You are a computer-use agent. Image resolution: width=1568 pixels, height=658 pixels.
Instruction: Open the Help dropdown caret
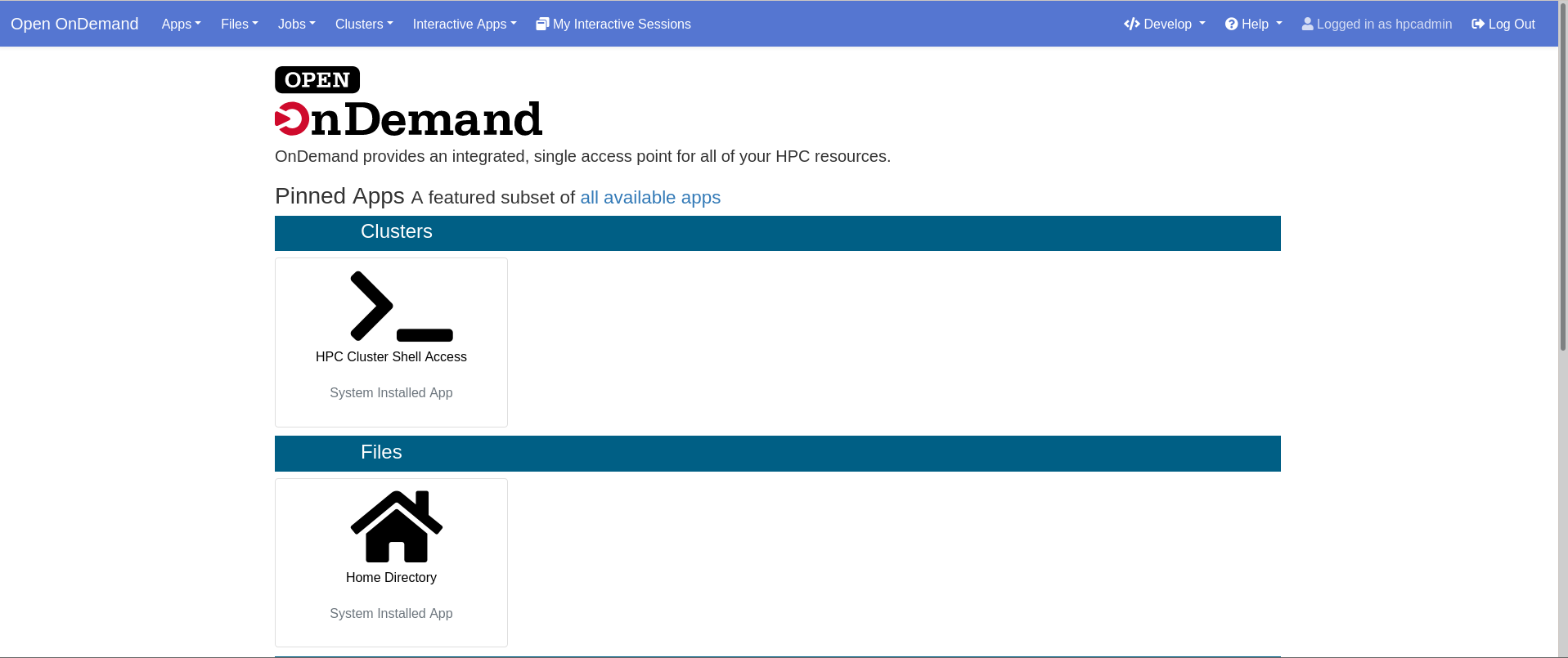click(x=1279, y=23)
